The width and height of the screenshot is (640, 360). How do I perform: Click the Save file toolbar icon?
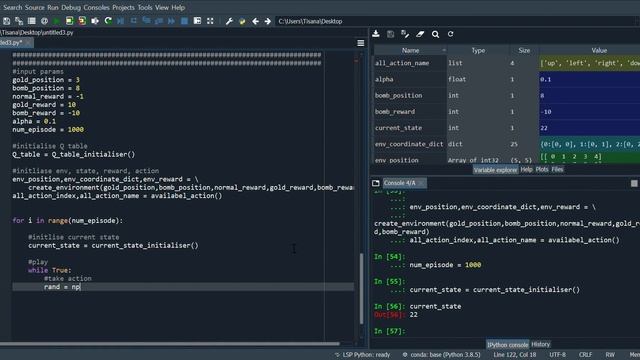(7, 21)
